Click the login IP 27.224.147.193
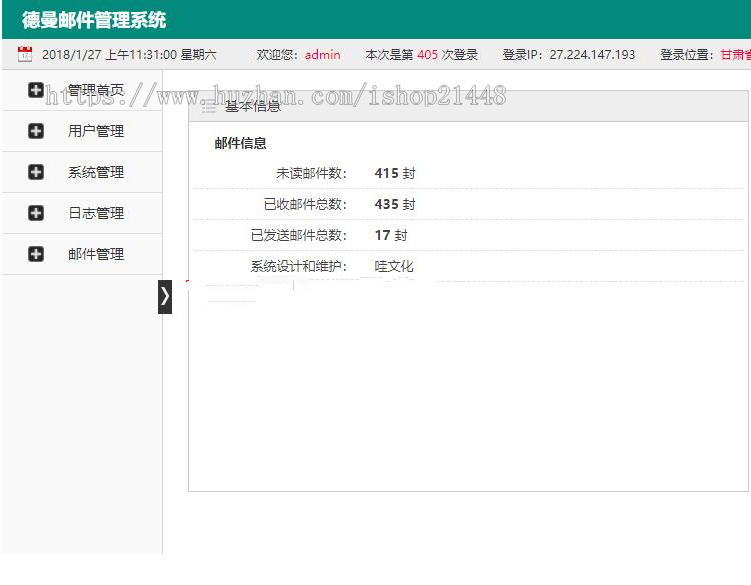Screen dimensions: 751x585 point(592,55)
